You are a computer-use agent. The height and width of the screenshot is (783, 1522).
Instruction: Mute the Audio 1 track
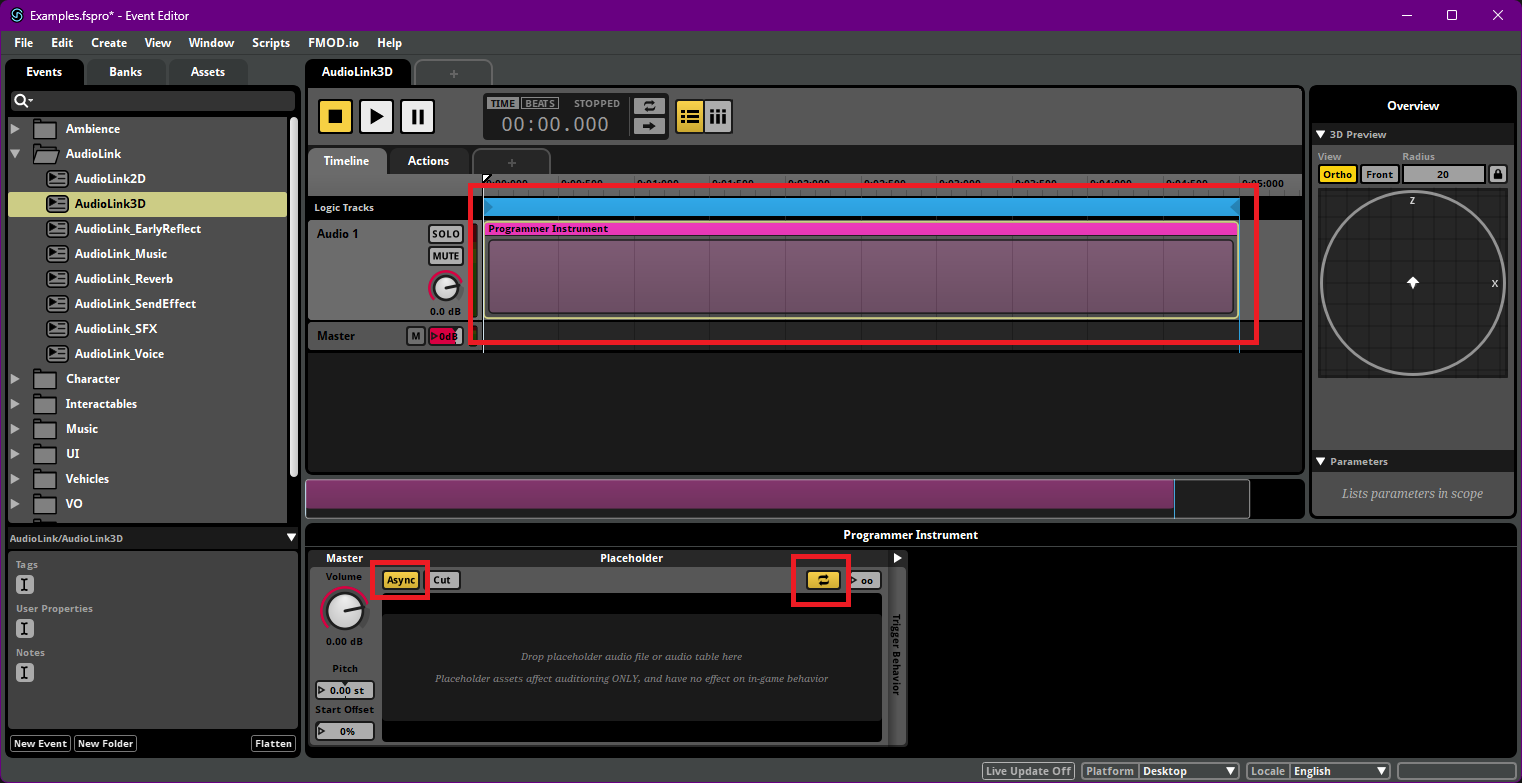445,256
